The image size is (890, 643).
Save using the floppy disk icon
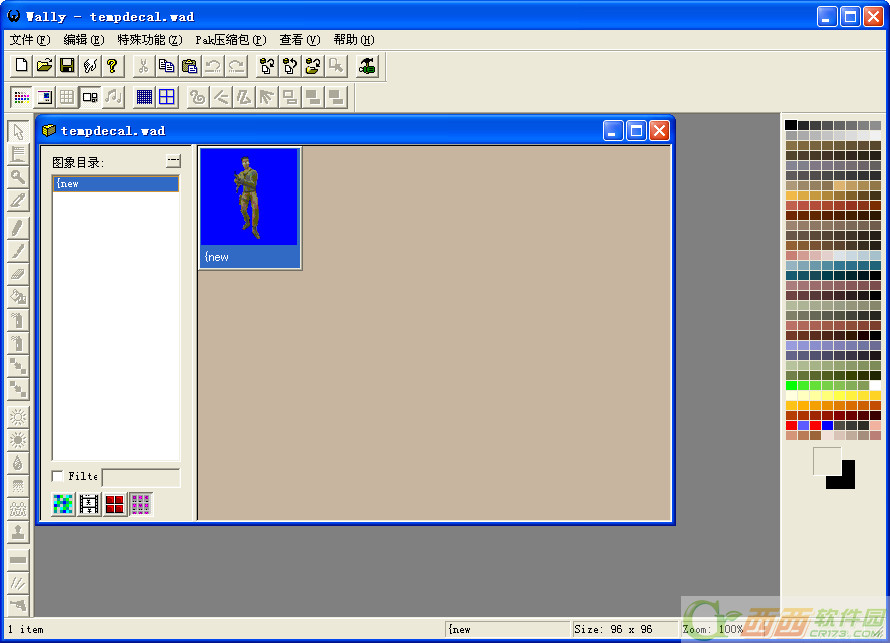67,66
